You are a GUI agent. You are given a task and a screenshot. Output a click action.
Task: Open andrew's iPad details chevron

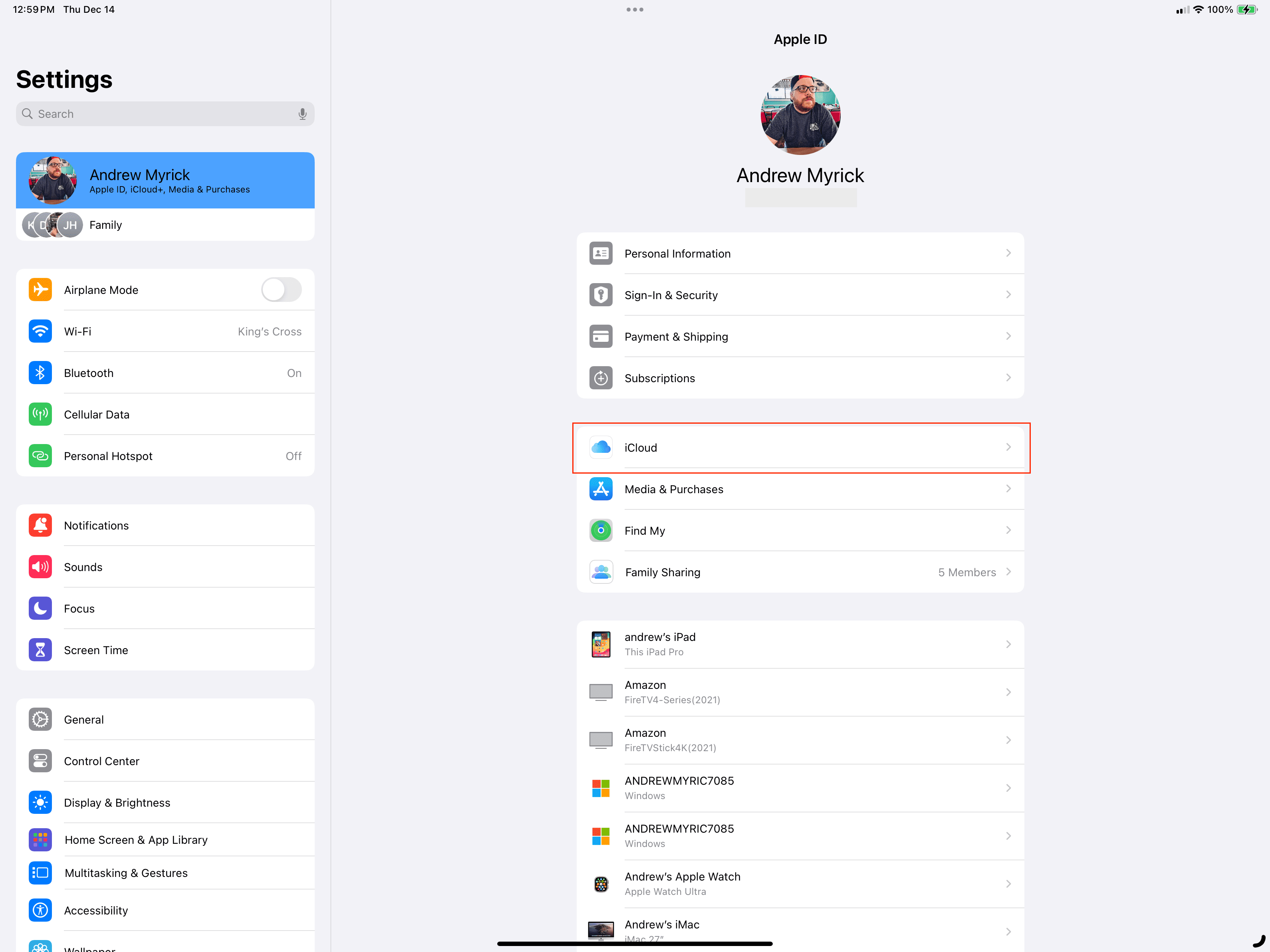tap(1008, 644)
